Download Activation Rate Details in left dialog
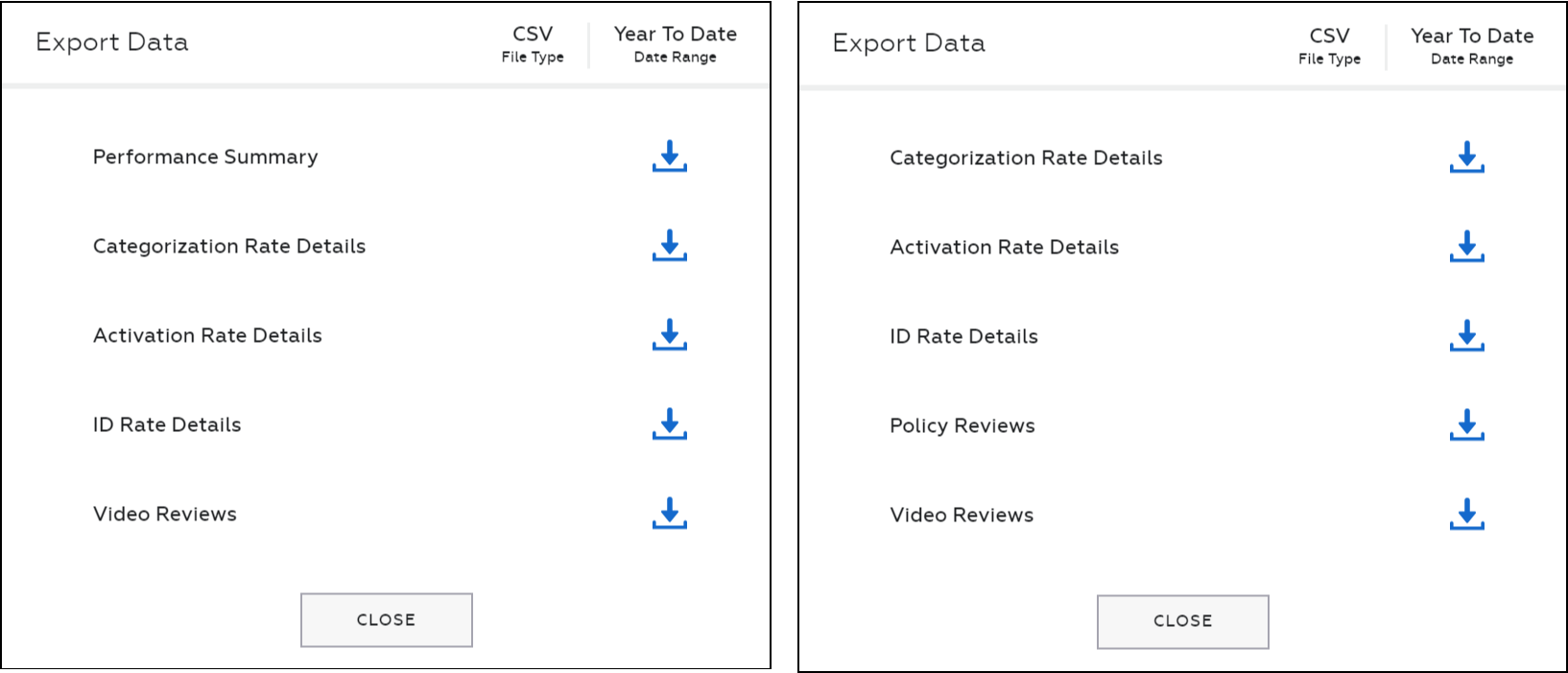Image resolution: width=1568 pixels, height=673 pixels. pos(669,334)
